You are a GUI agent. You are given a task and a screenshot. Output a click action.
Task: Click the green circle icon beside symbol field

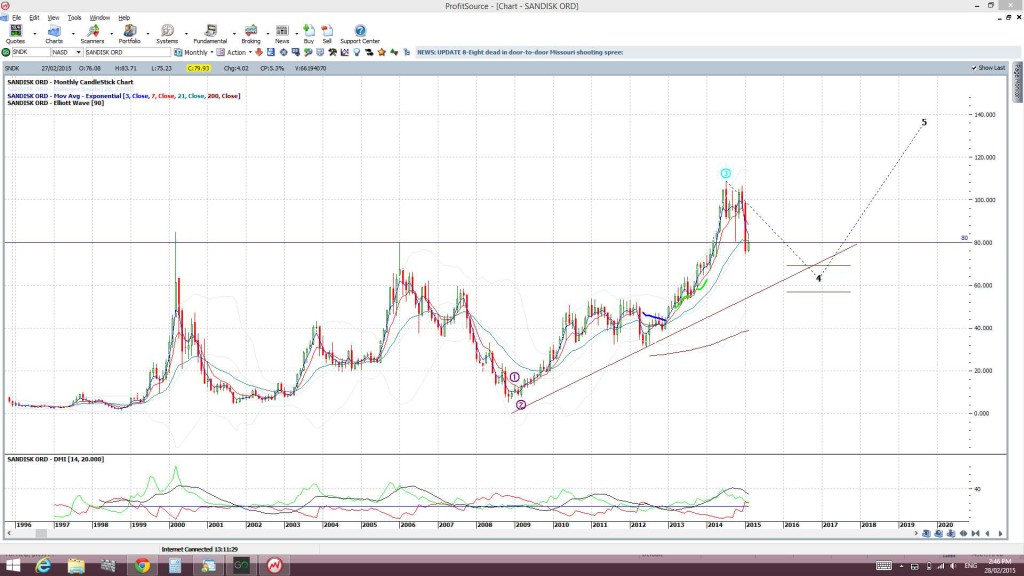pyautogui.click(x=6, y=52)
